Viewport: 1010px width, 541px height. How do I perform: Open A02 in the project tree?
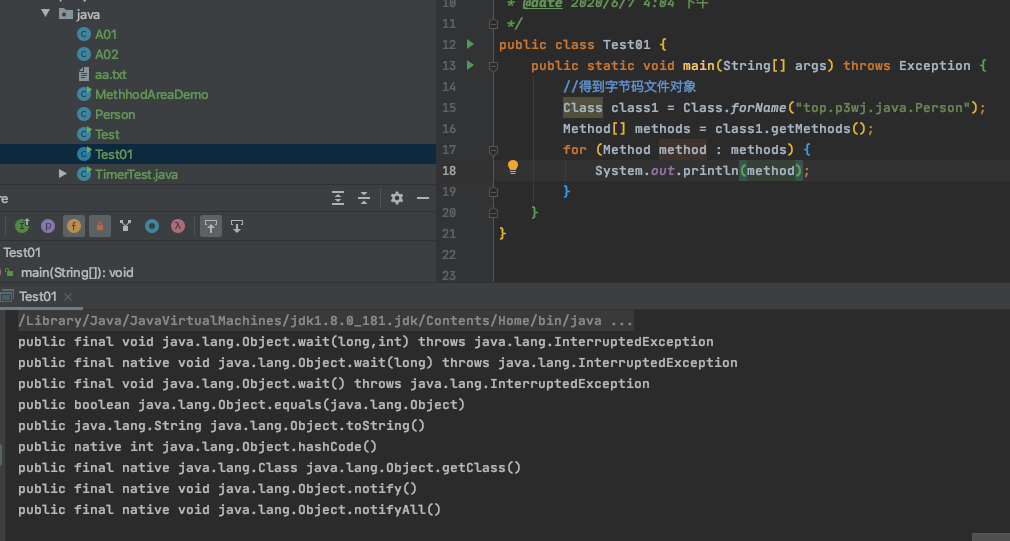point(107,54)
